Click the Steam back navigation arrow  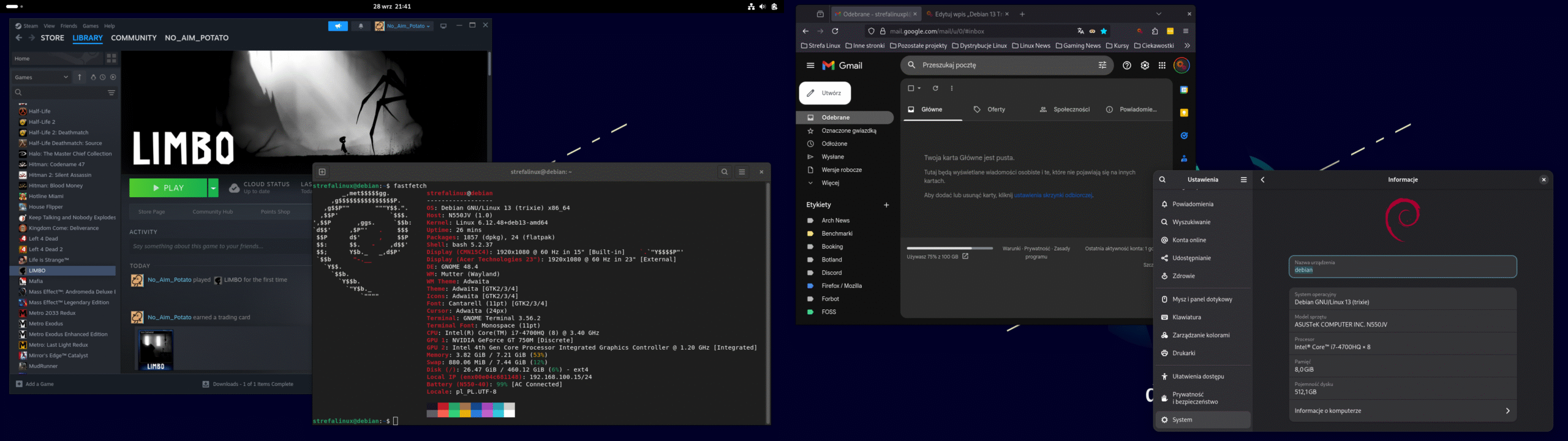(19, 38)
